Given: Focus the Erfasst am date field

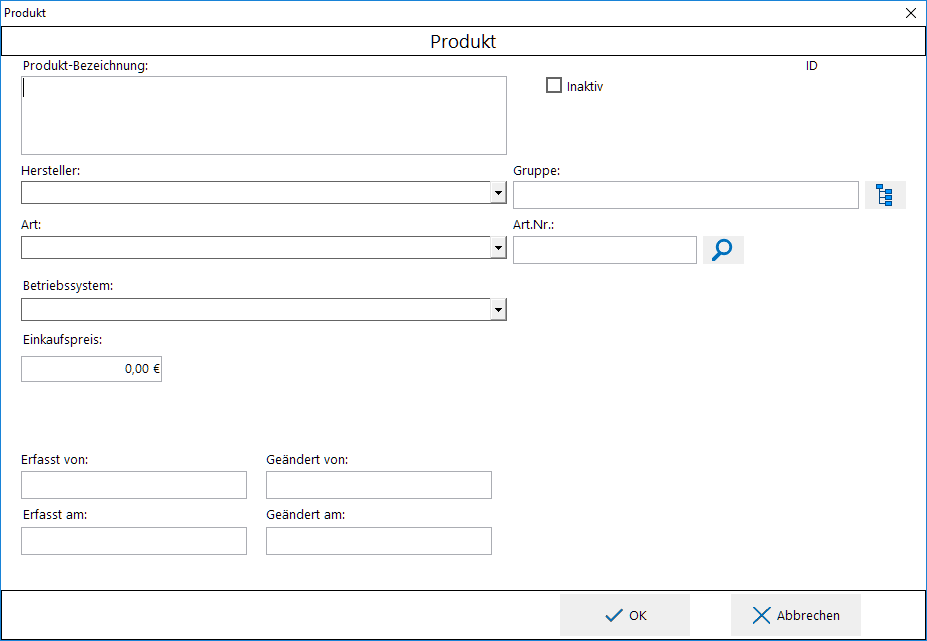Looking at the screenshot, I should (x=133, y=540).
